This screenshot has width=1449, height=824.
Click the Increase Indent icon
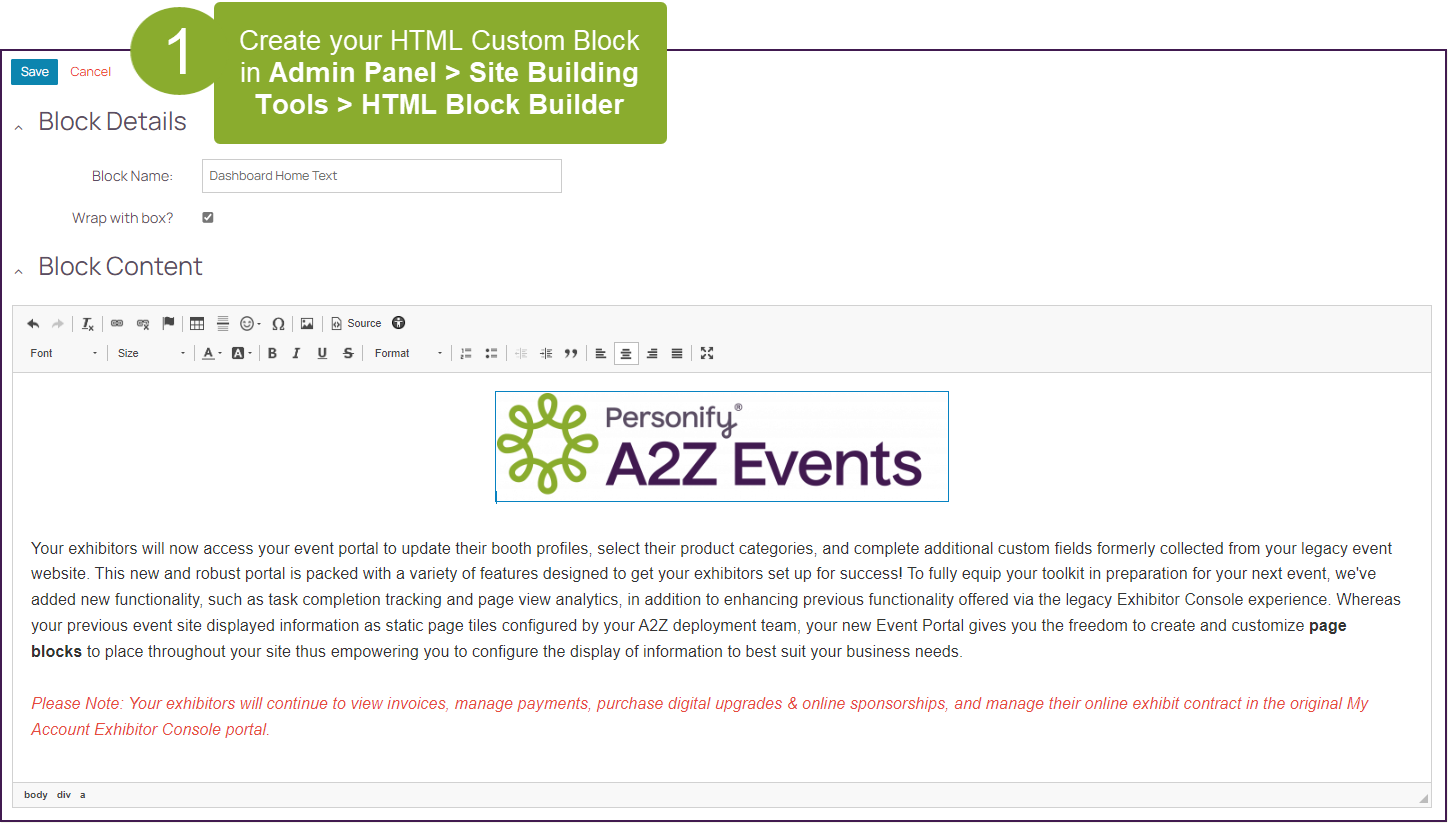(546, 354)
